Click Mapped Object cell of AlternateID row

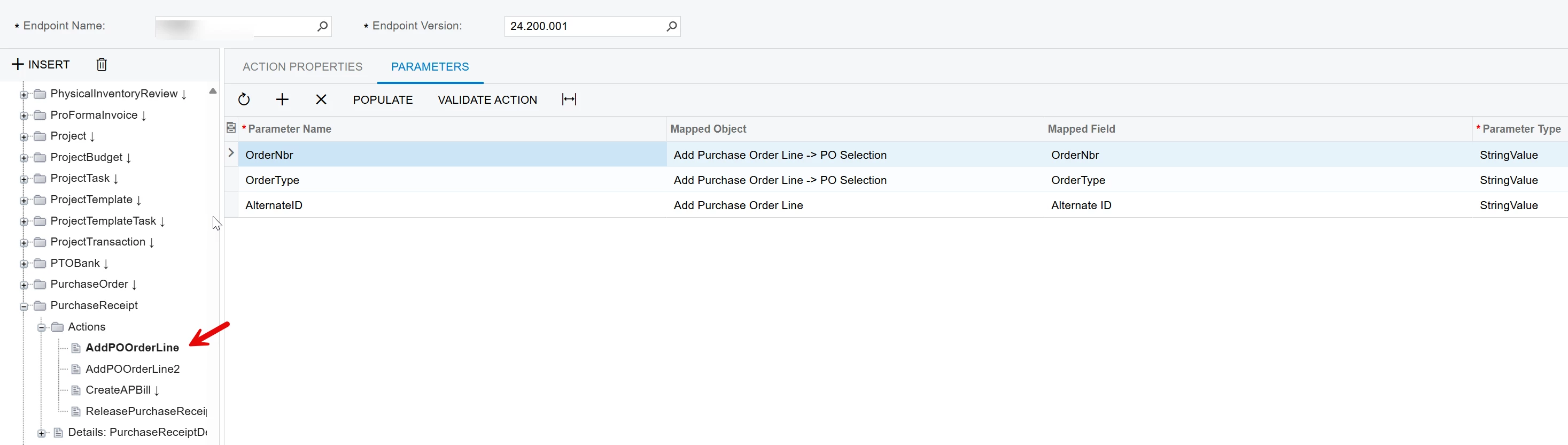(855, 205)
